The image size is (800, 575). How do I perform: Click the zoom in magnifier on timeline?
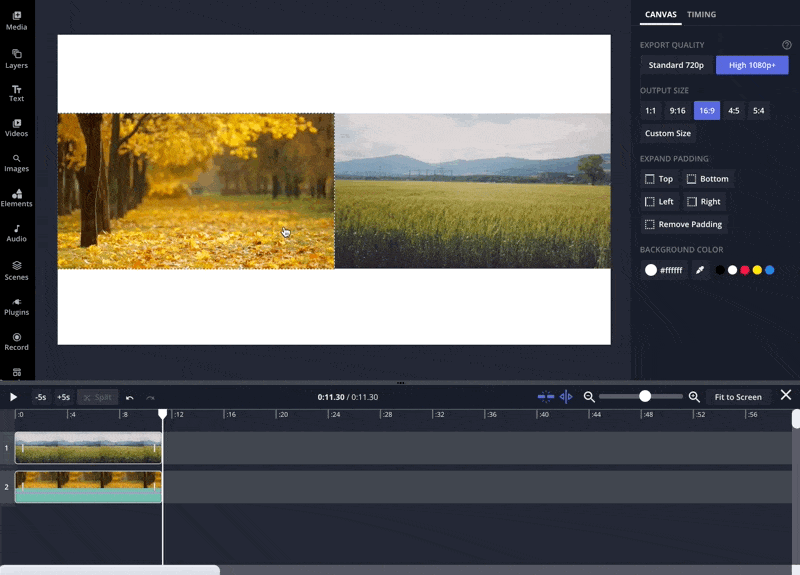694,397
